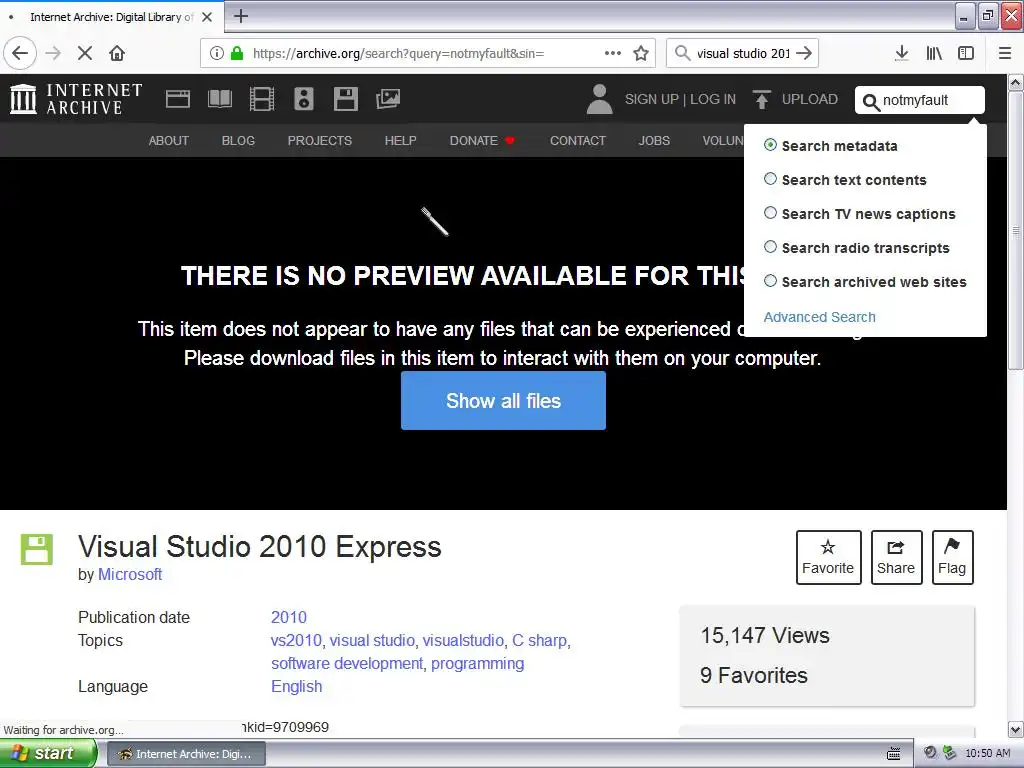Open the CONTACT menu item
The image size is (1024, 768).
578,140
